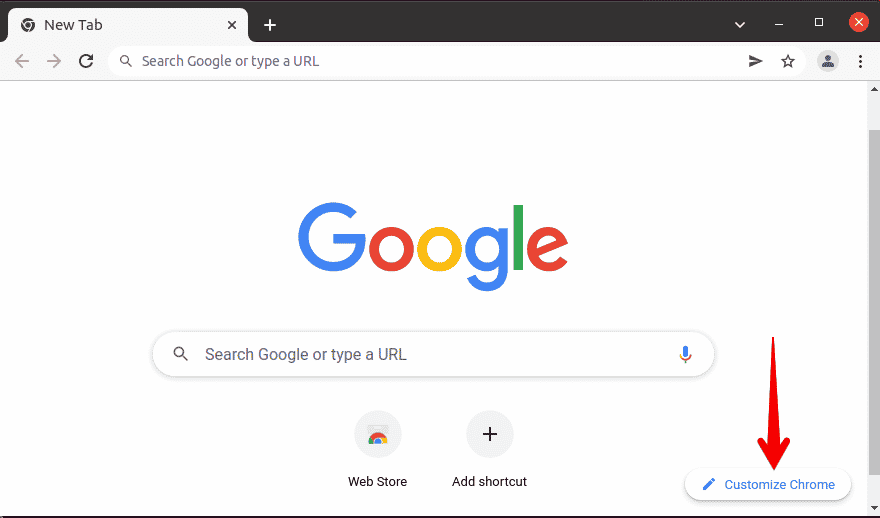Click the Google logo

point(433,246)
